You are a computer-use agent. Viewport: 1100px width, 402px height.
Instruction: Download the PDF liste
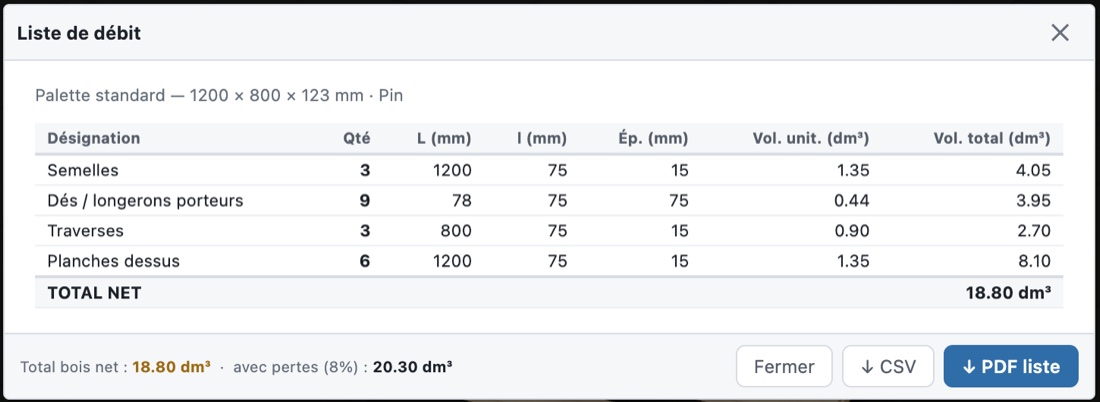pyautogui.click(x=1010, y=366)
